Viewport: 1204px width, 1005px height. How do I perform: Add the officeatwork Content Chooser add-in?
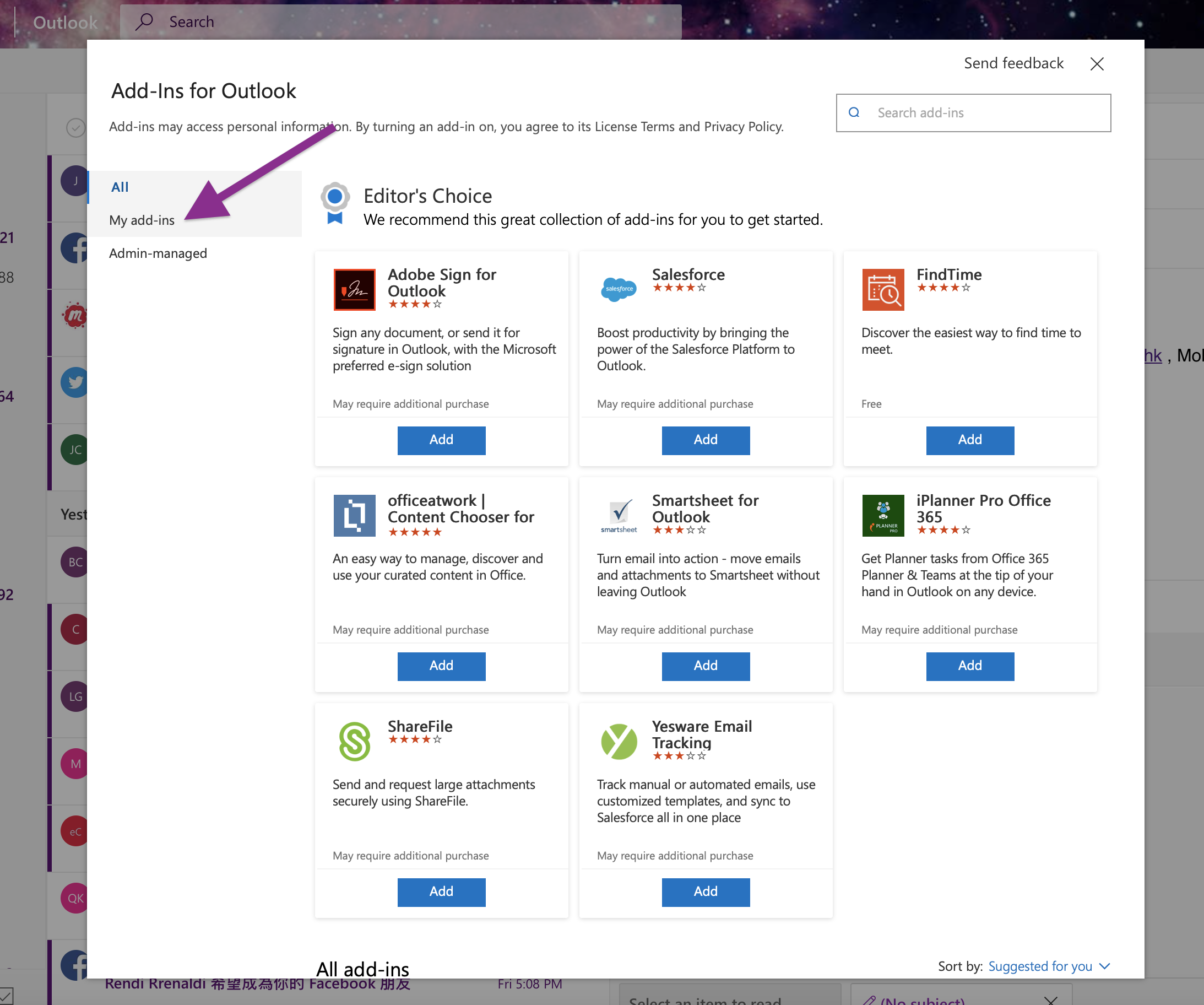(442, 666)
